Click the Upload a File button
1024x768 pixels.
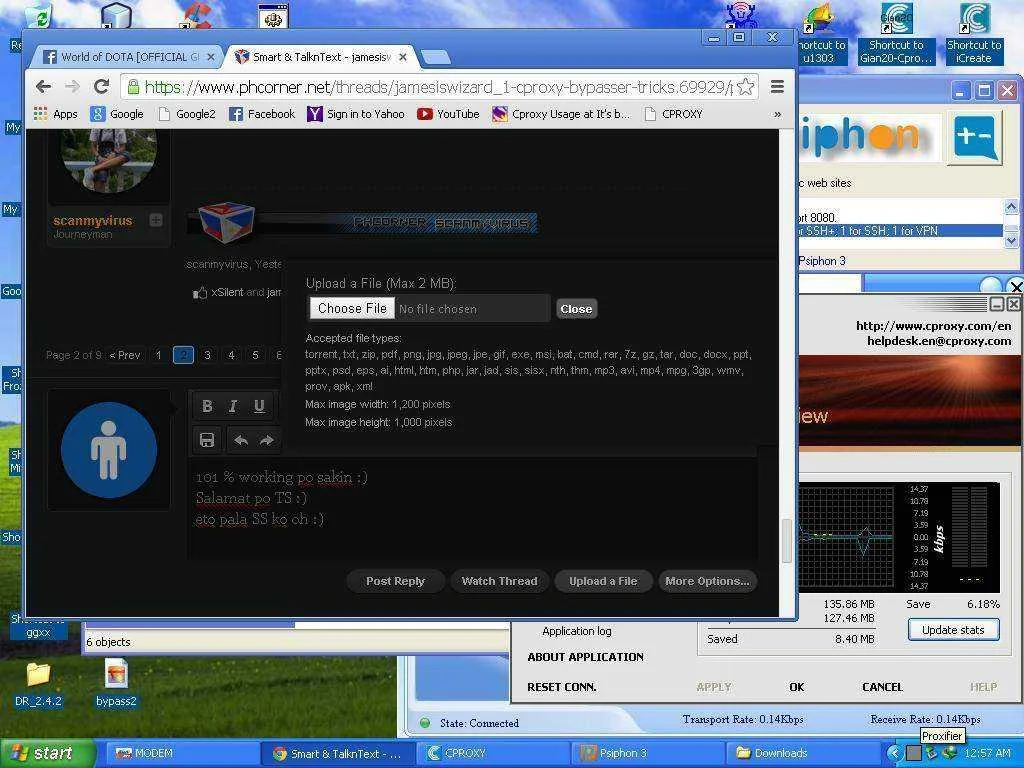603,581
